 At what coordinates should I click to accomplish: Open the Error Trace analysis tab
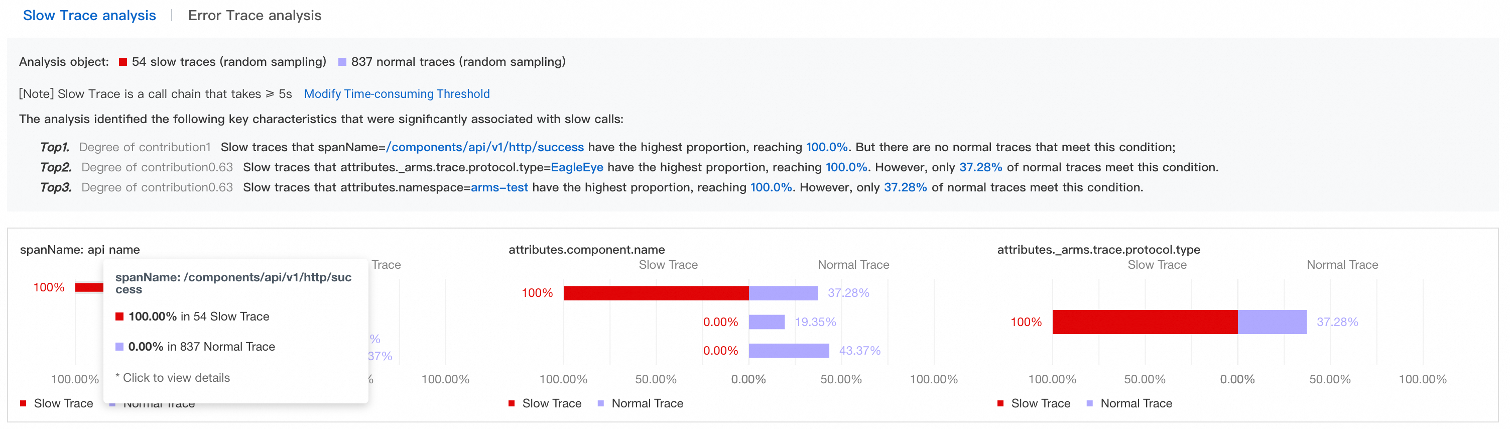coord(254,16)
